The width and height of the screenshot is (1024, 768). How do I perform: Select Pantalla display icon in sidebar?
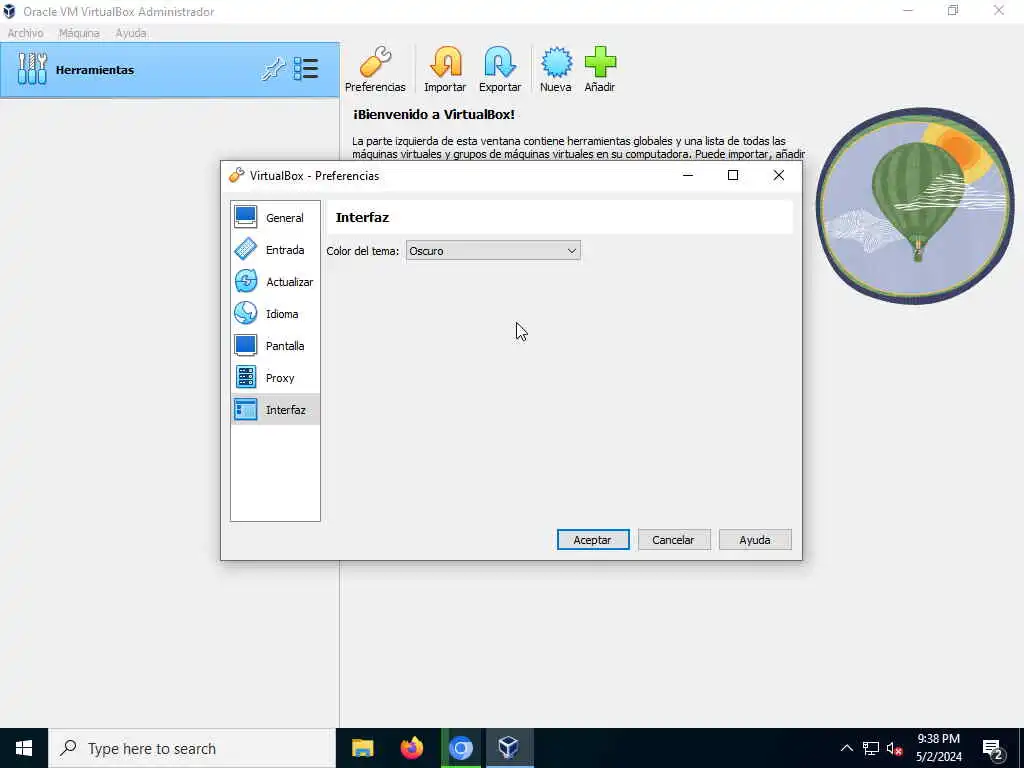[x=246, y=345]
